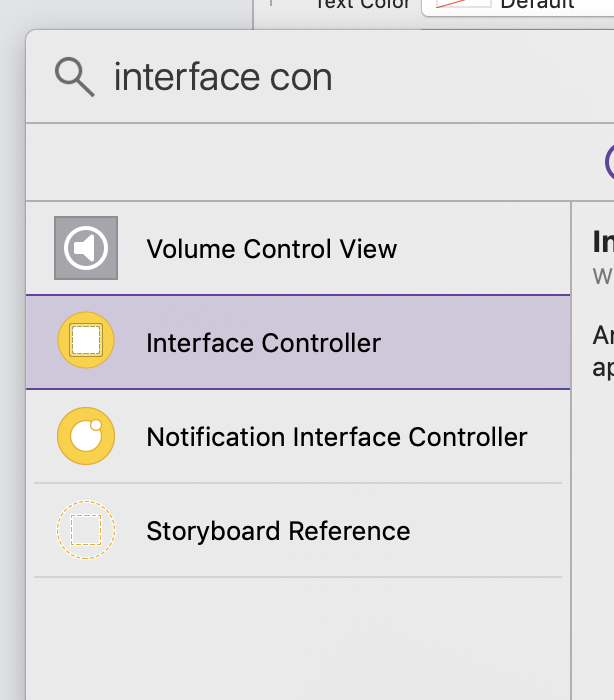Pick Notification Interface Controller label text
Screen dimensions: 614x700
336,437
